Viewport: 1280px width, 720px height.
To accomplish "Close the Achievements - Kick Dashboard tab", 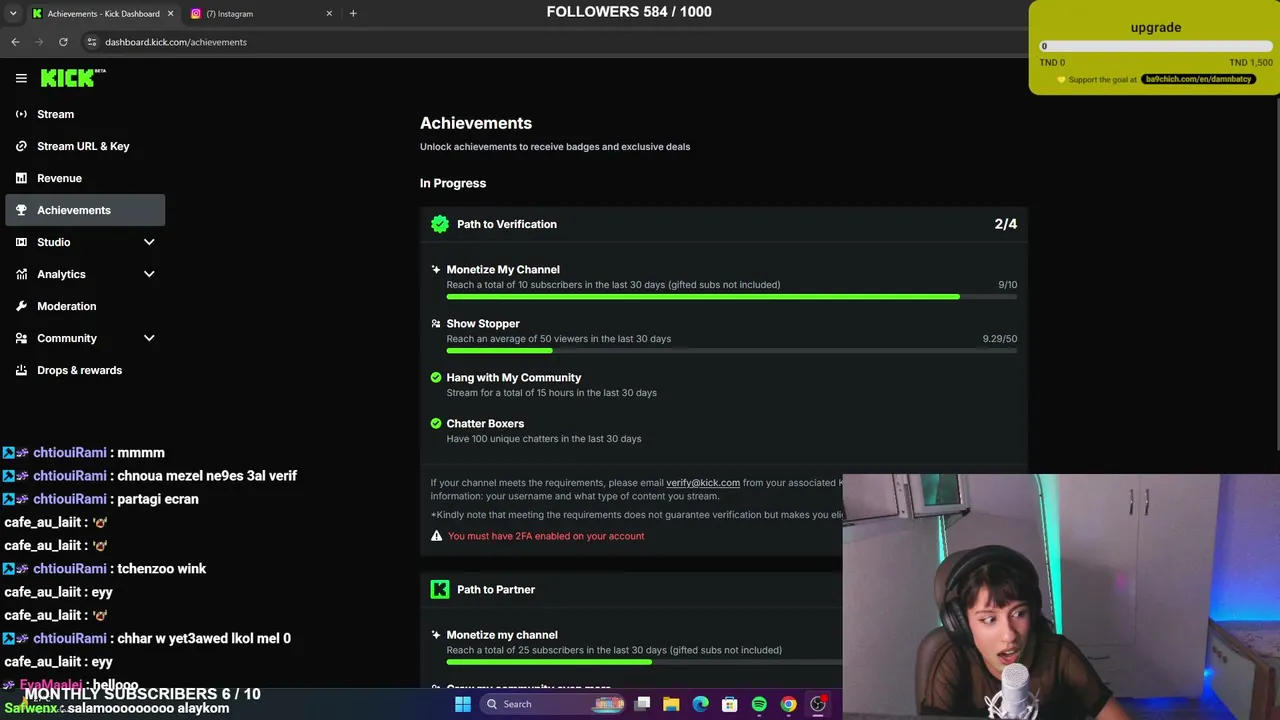I will [170, 14].
